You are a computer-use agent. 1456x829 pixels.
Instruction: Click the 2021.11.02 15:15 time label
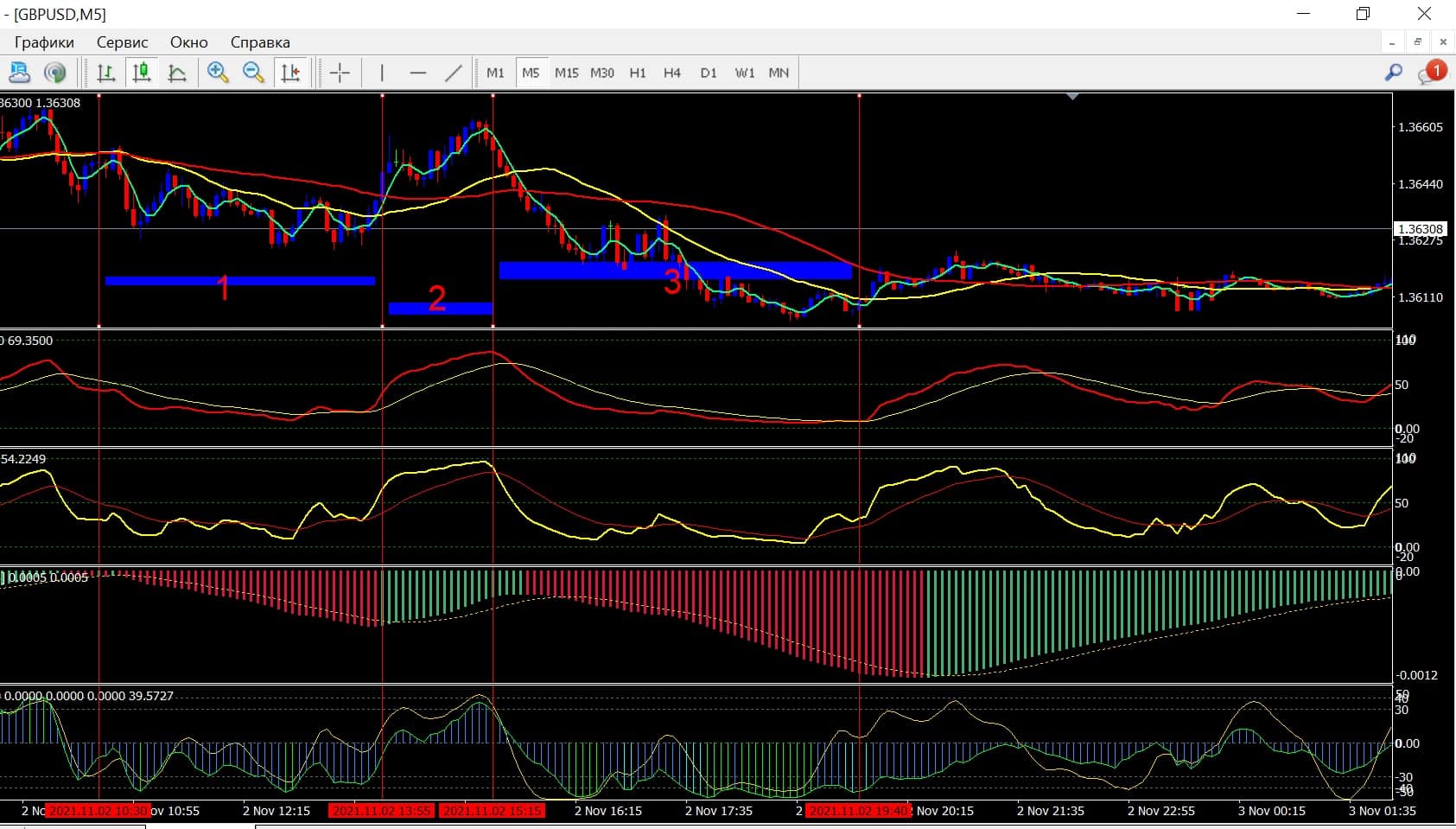(x=493, y=811)
